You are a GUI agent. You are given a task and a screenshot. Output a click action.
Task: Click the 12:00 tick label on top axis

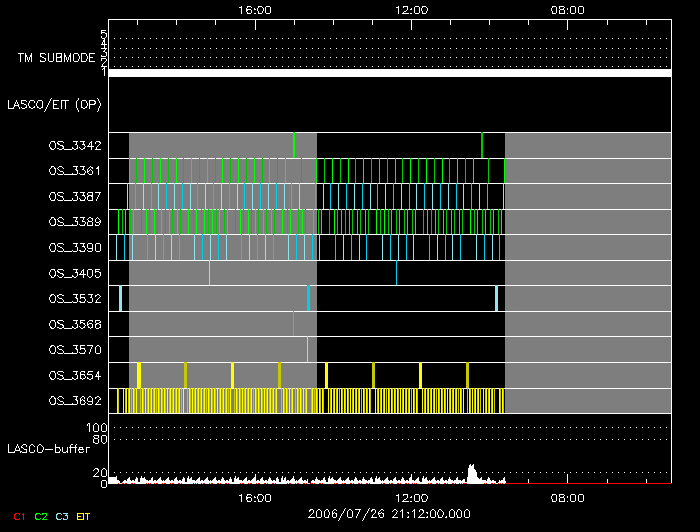[x=412, y=9]
